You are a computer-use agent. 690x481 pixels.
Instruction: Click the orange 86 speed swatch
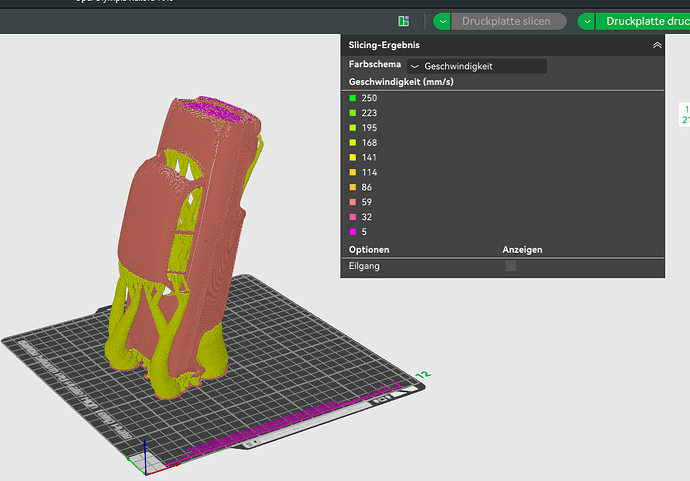(352, 187)
